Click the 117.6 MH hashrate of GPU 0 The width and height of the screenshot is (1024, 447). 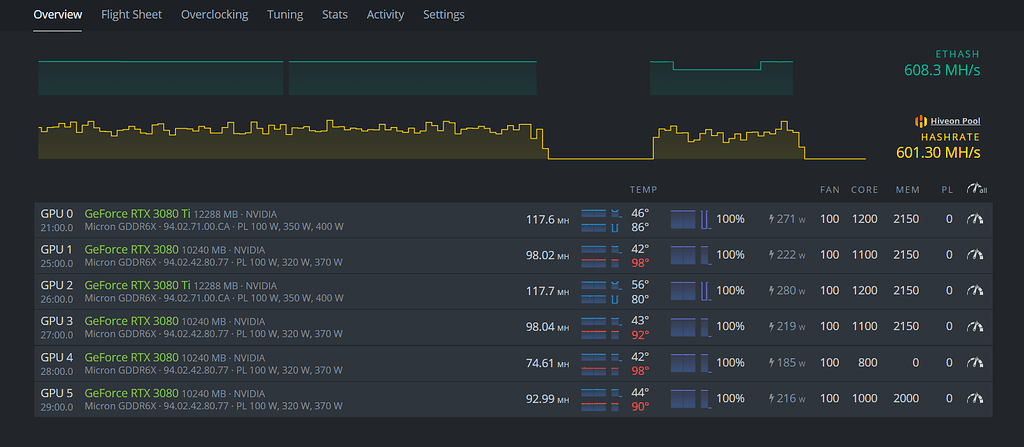pyautogui.click(x=547, y=220)
